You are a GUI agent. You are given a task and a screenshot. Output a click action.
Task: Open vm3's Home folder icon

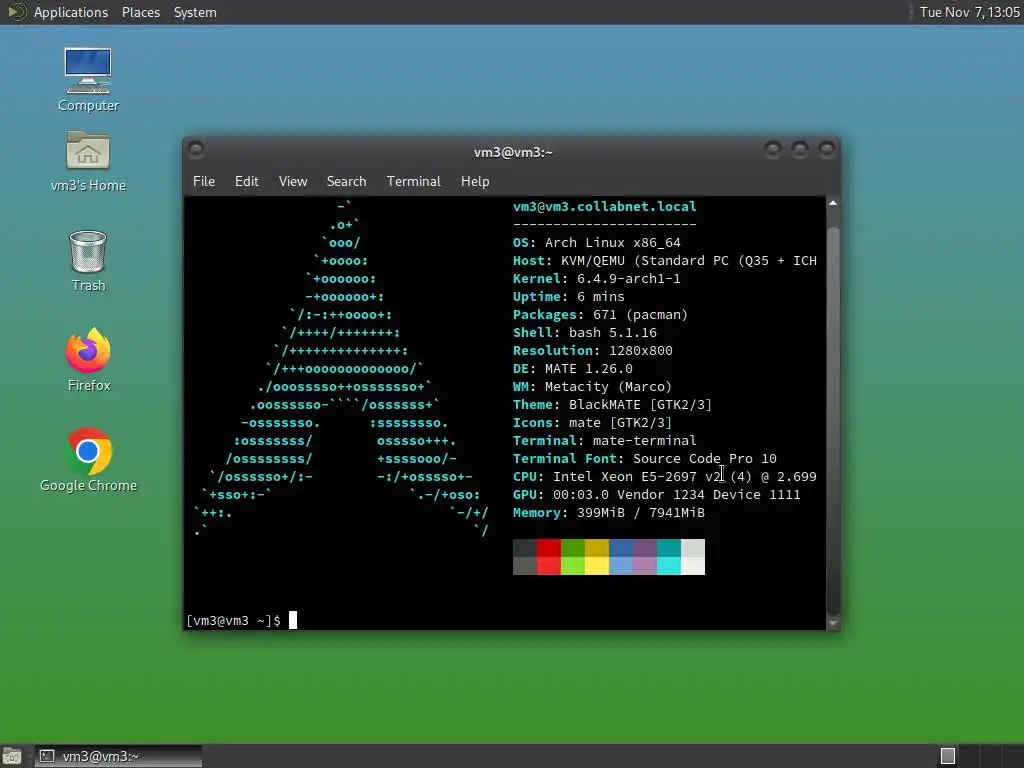pos(88,161)
